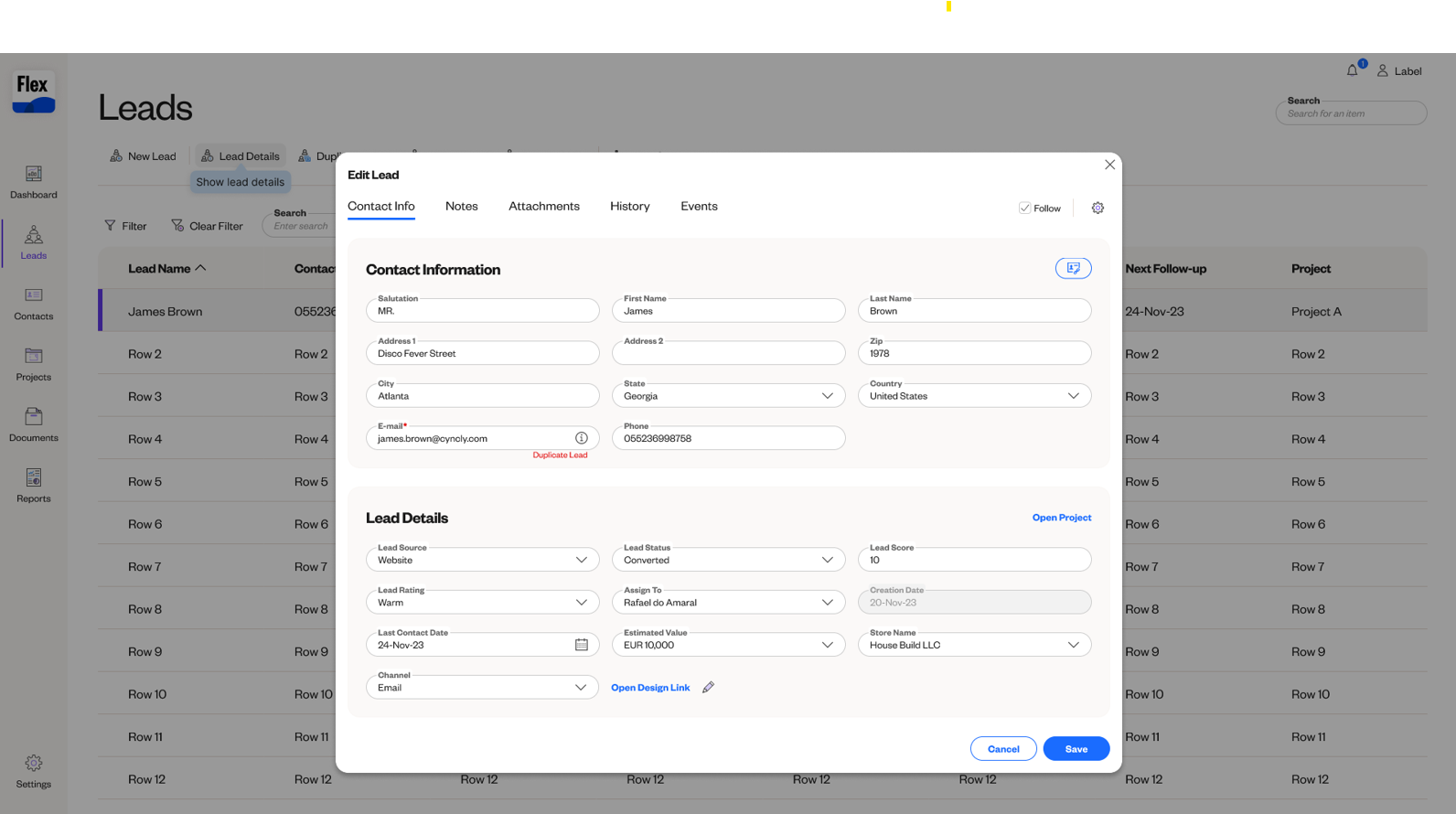Click Open Design Link
The image size is (1456, 814).
pyautogui.click(x=650, y=688)
